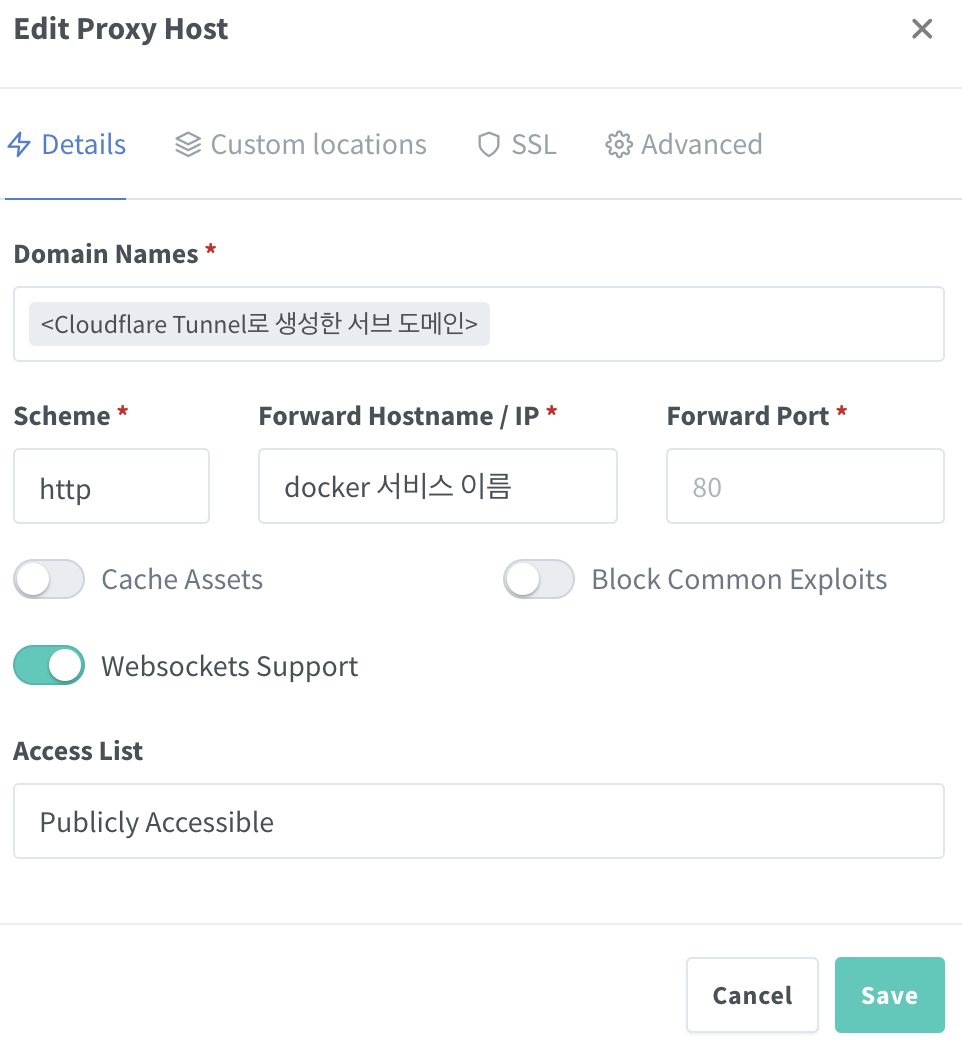Click the green Save button
The height and width of the screenshot is (1052, 962).
point(889,995)
